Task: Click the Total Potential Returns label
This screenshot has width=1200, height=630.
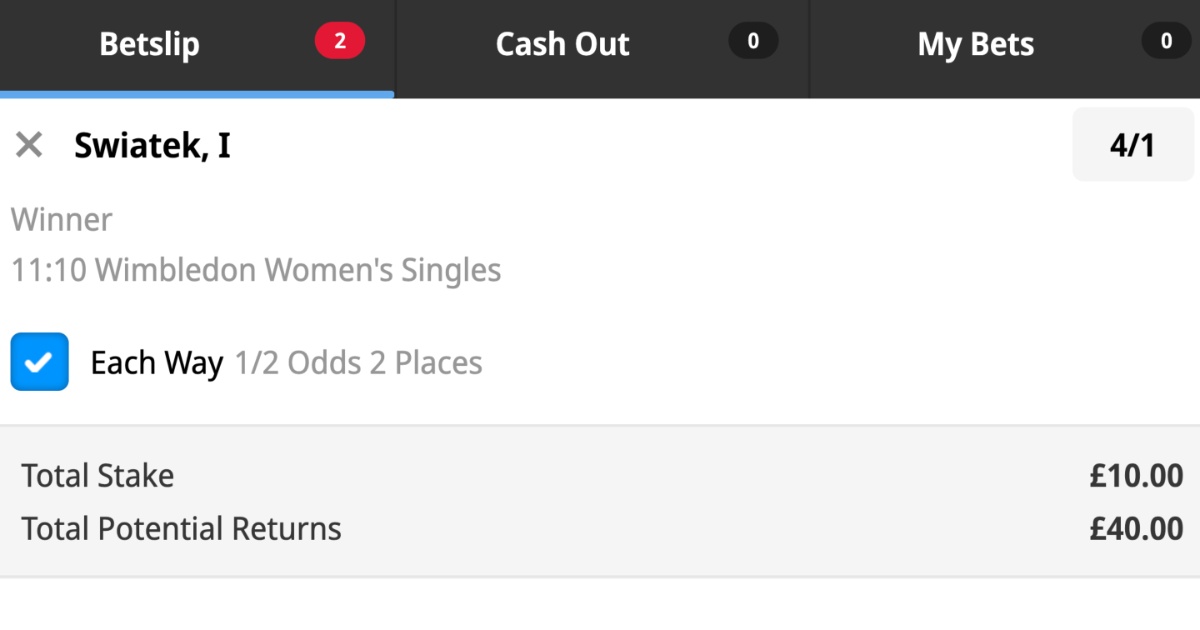Action: 181,528
